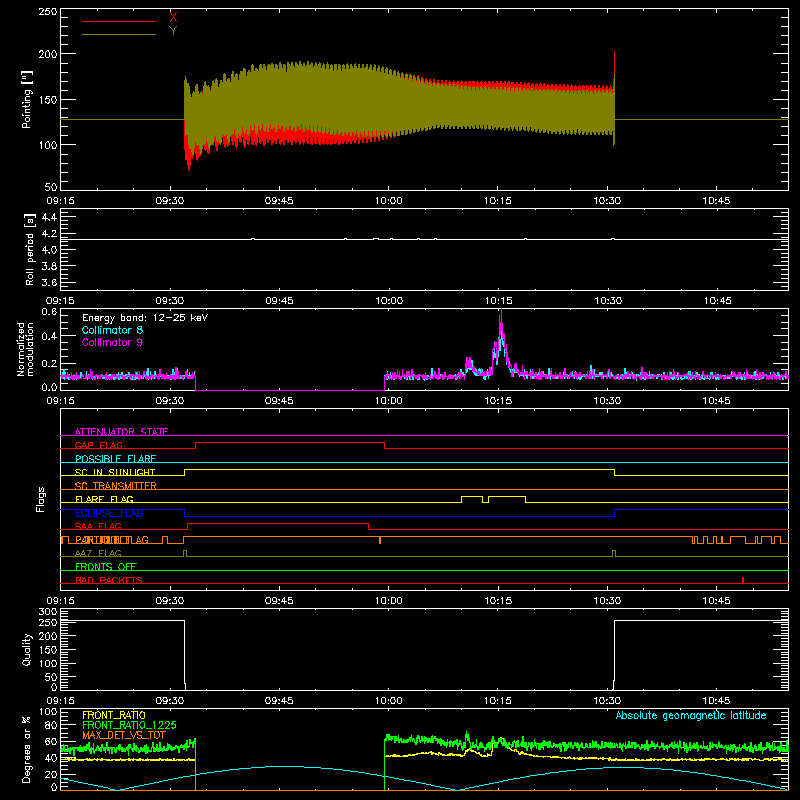
Task: Click the POSSIBLE_FLARE flag label
Action: click(x=115, y=459)
